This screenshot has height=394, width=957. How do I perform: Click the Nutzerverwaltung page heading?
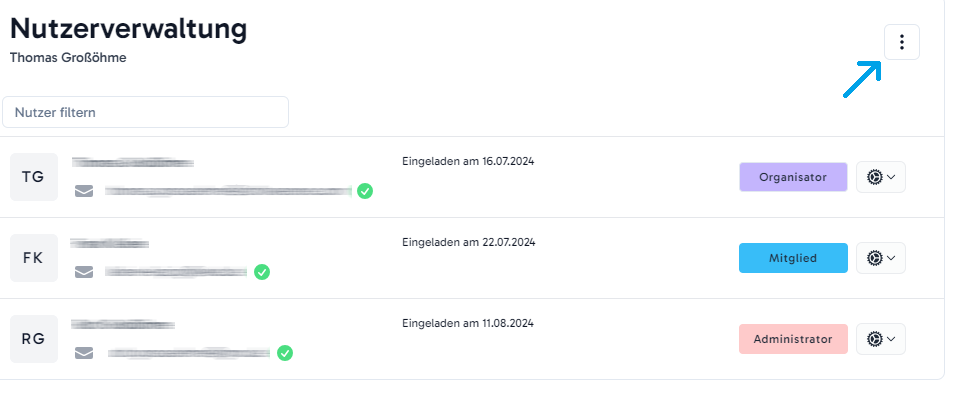coord(129,29)
